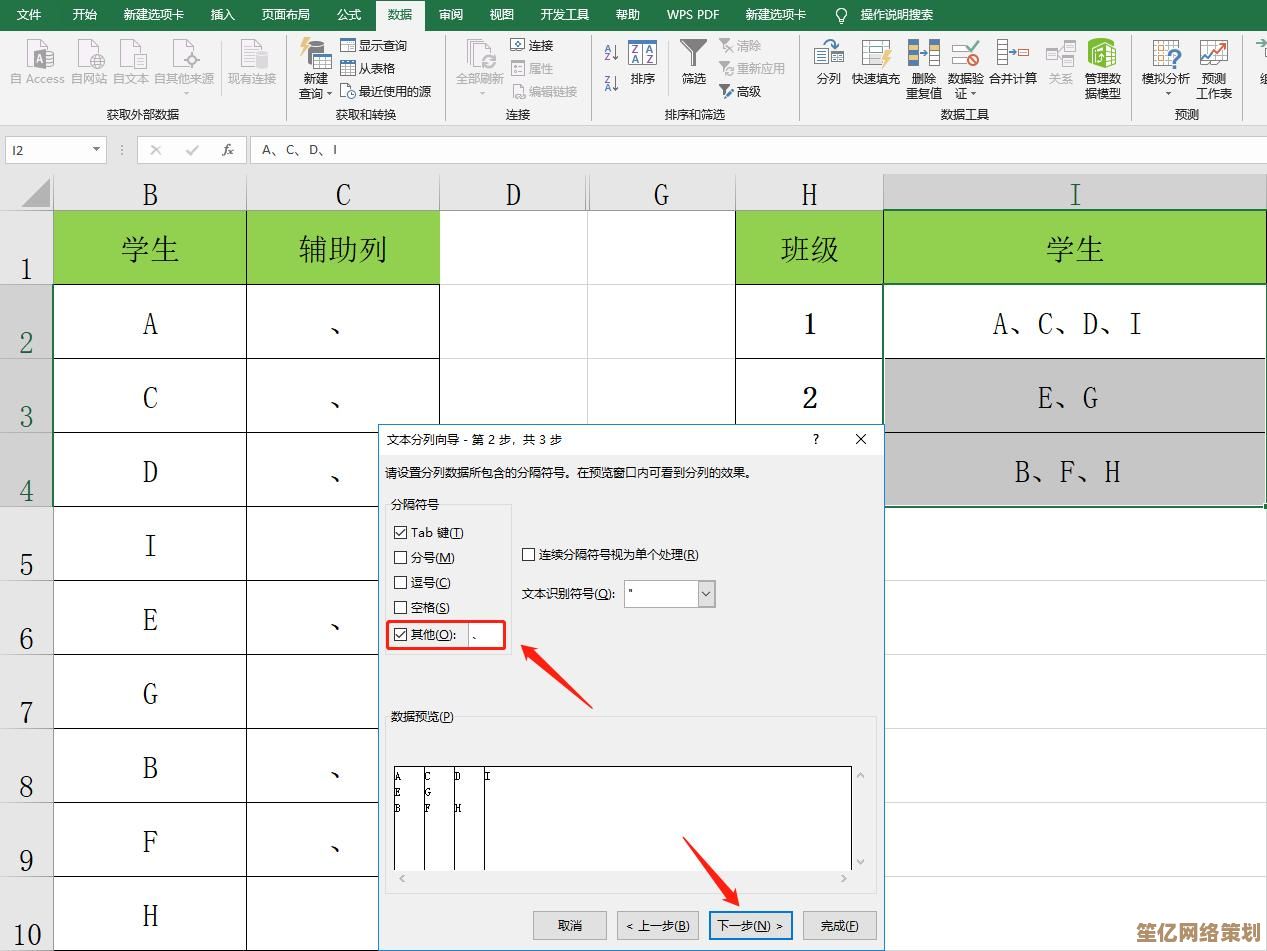Click the 管理数据模型 icon

(1102, 57)
